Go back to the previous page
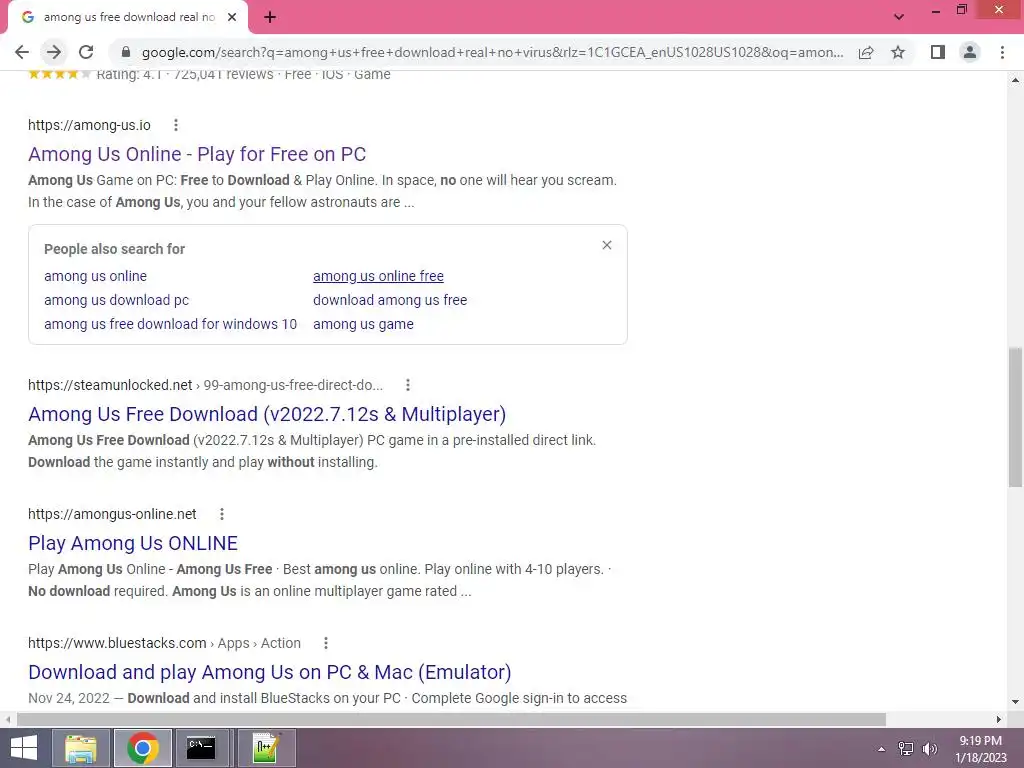The height and width of the screenshot is (768, 1024). point(22,52)
